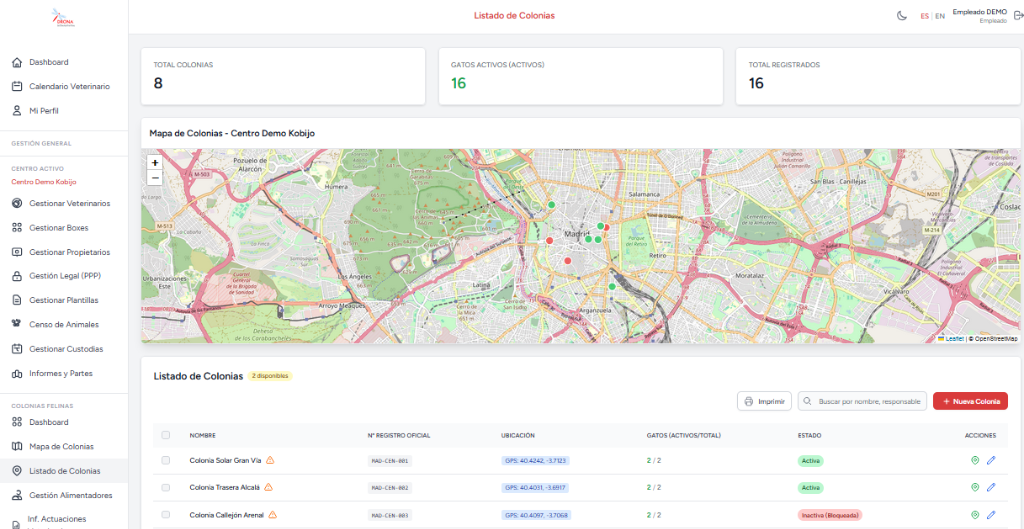Edit Colonia Callejón Arenal pencil icon
Screen dimensions: 1024x529
(991, 515)
